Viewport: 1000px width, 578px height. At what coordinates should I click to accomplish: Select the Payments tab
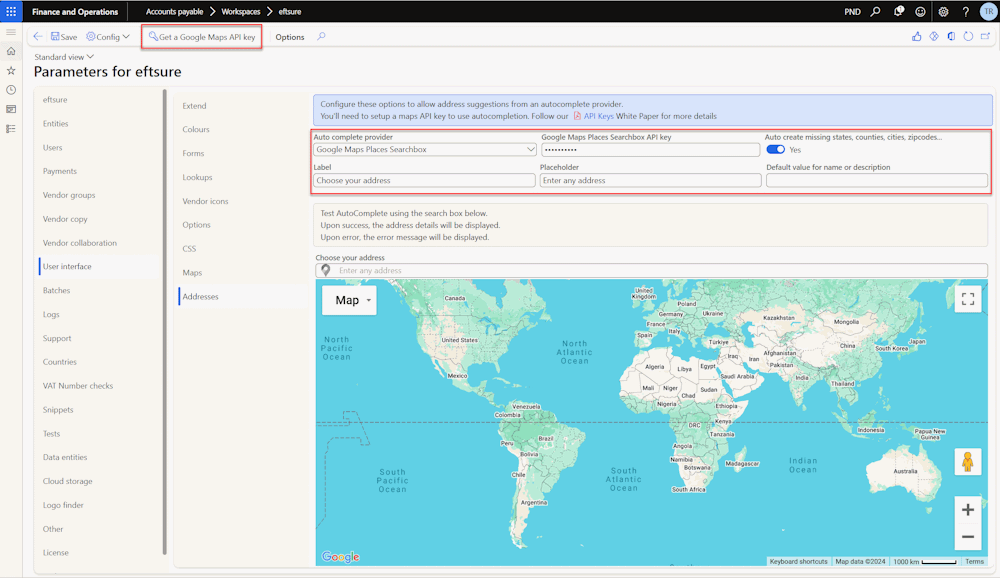pyautogui.click(x=59, y=171)
